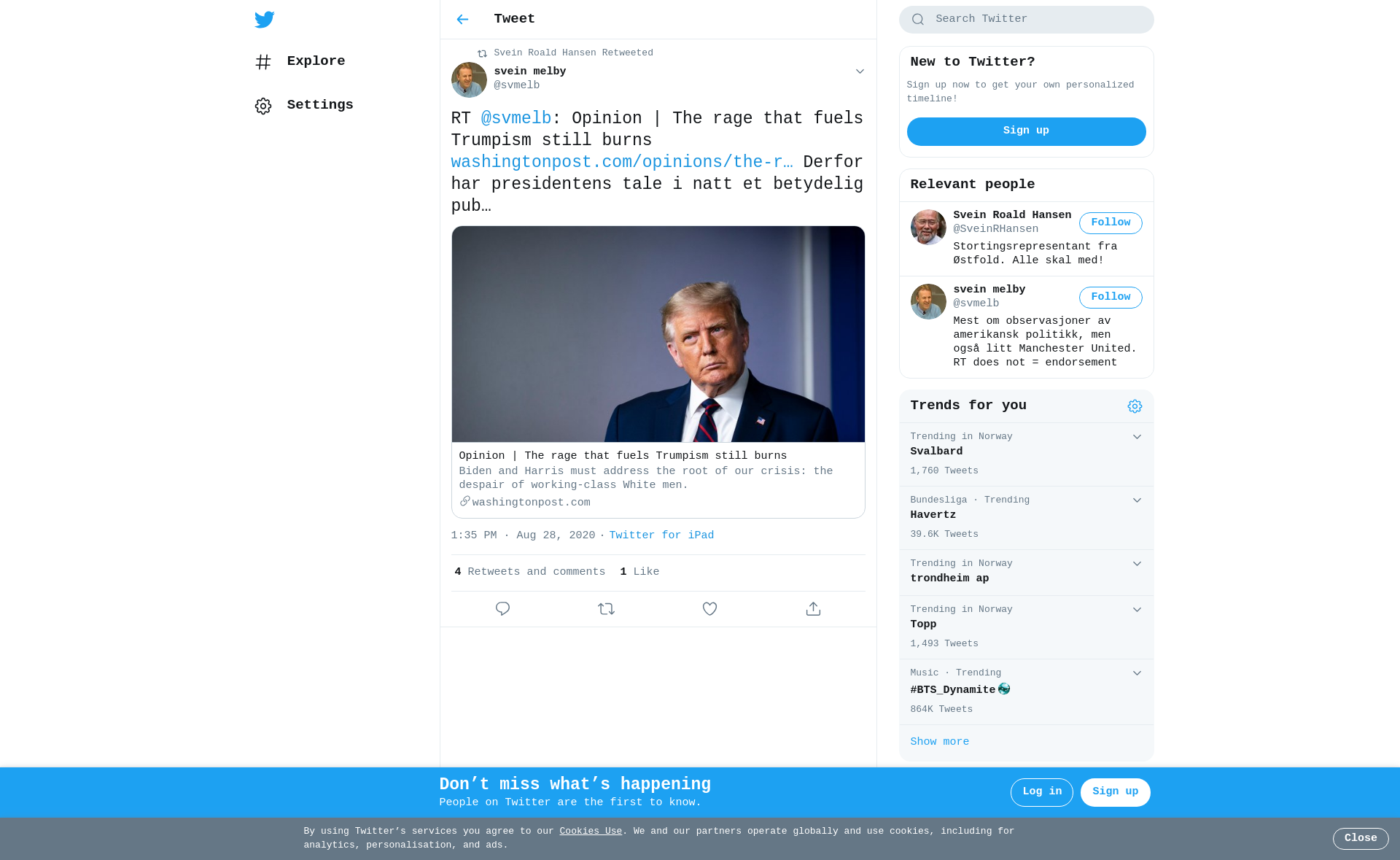Expand options for Havertz trend
The height and width of the screenshot is (860, 1400).
[1137, 500]
